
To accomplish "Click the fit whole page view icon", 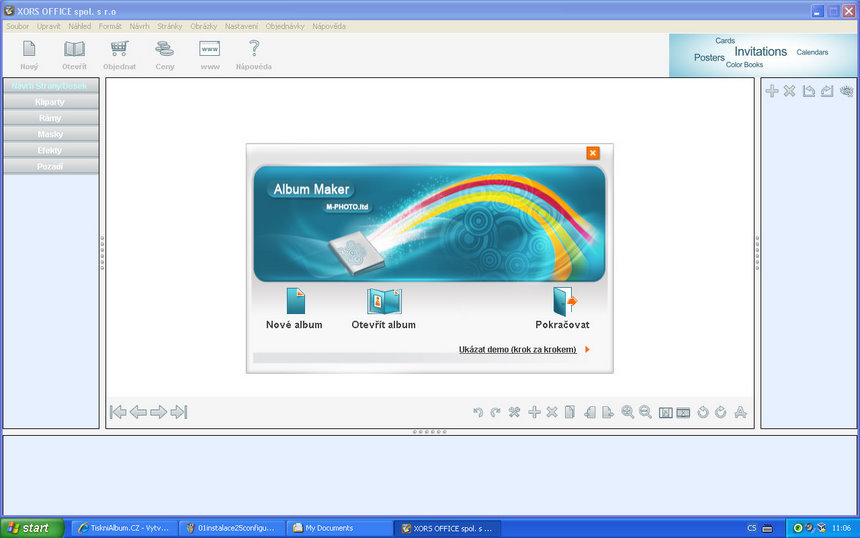I will (683, 412).
